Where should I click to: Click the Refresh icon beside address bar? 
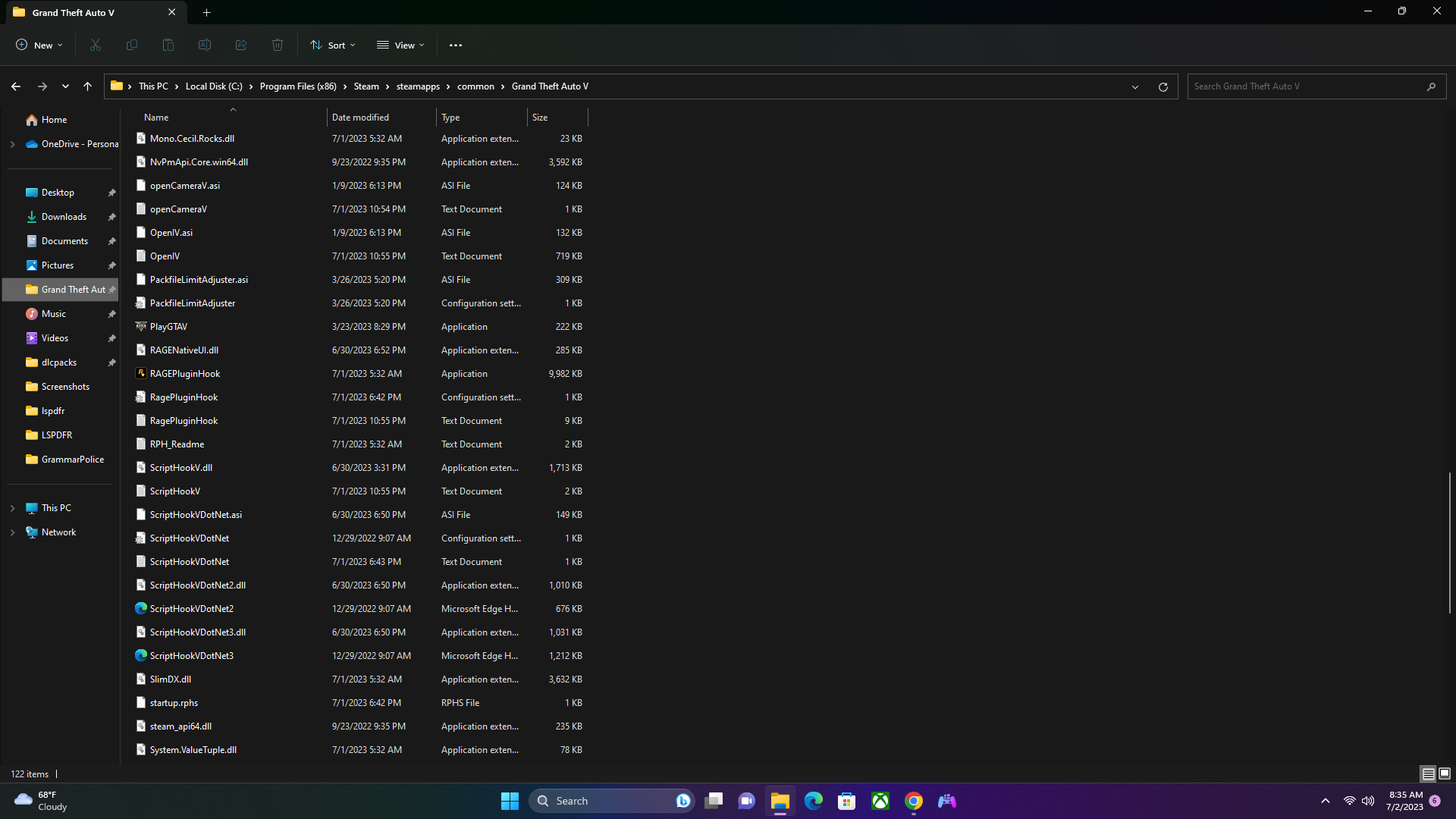[1163, 86]
